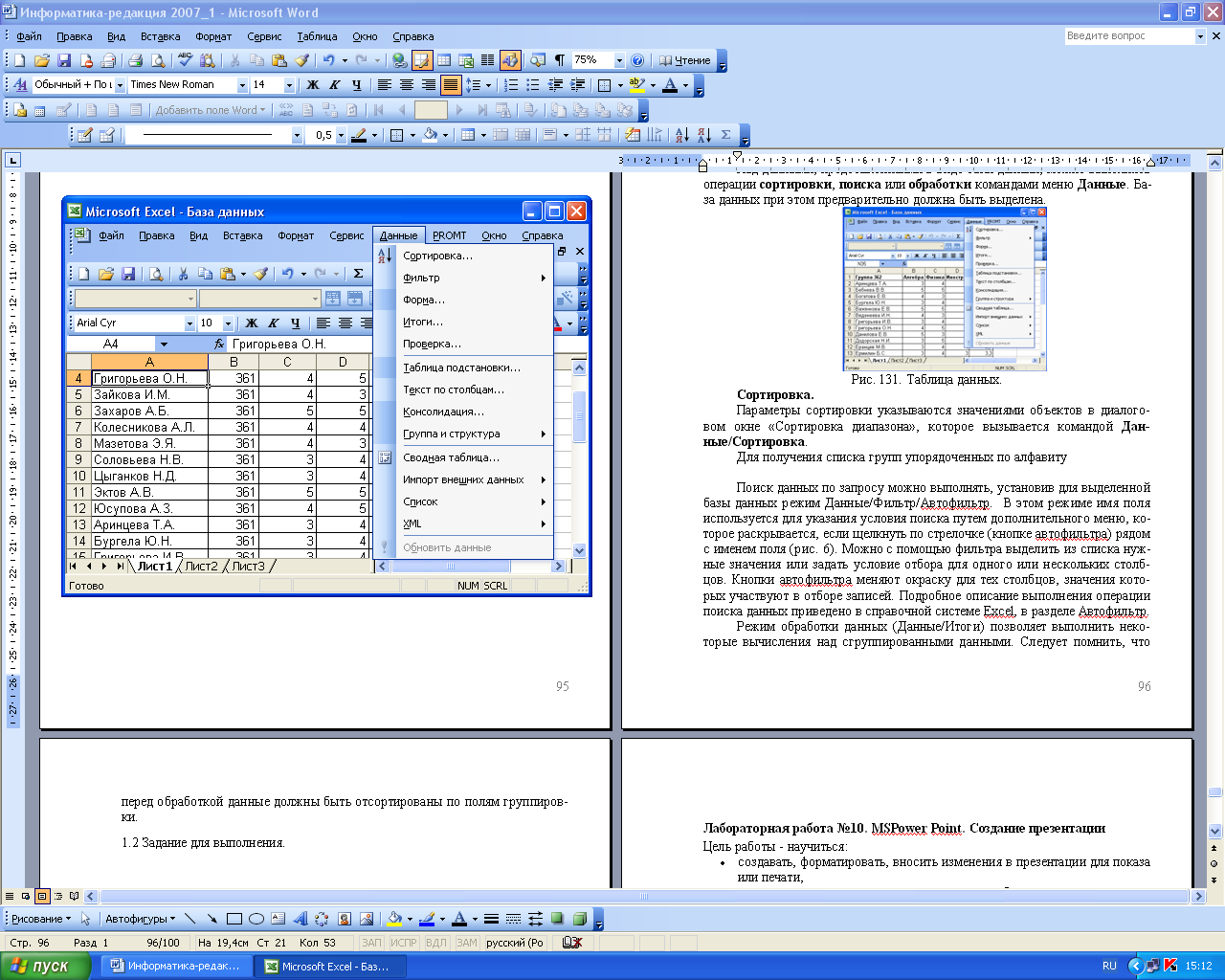
Task: Toggle center paragraph alignment
Action: (x=407, y=85)
